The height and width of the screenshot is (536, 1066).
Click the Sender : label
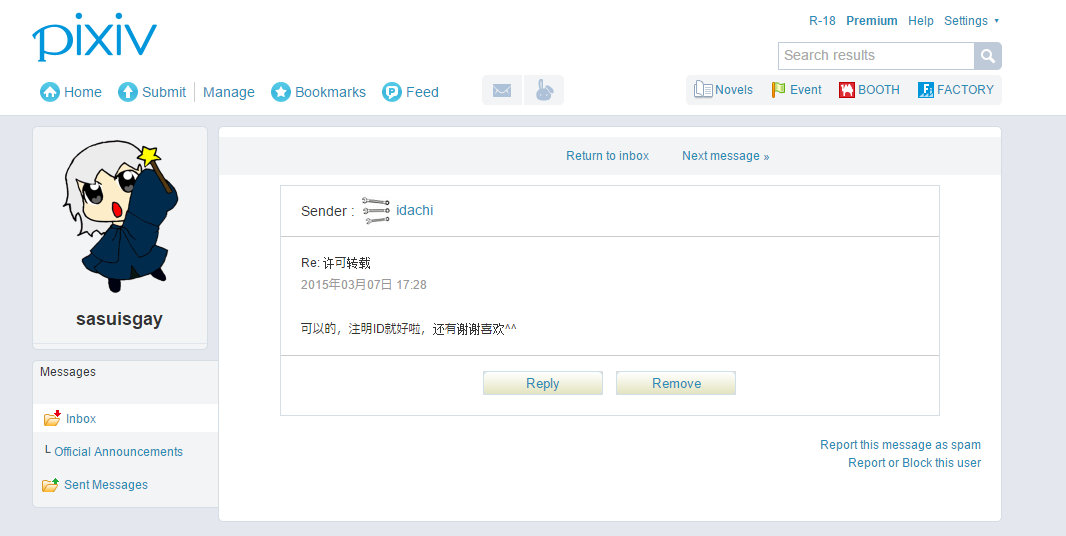click(x=328, y=211)
